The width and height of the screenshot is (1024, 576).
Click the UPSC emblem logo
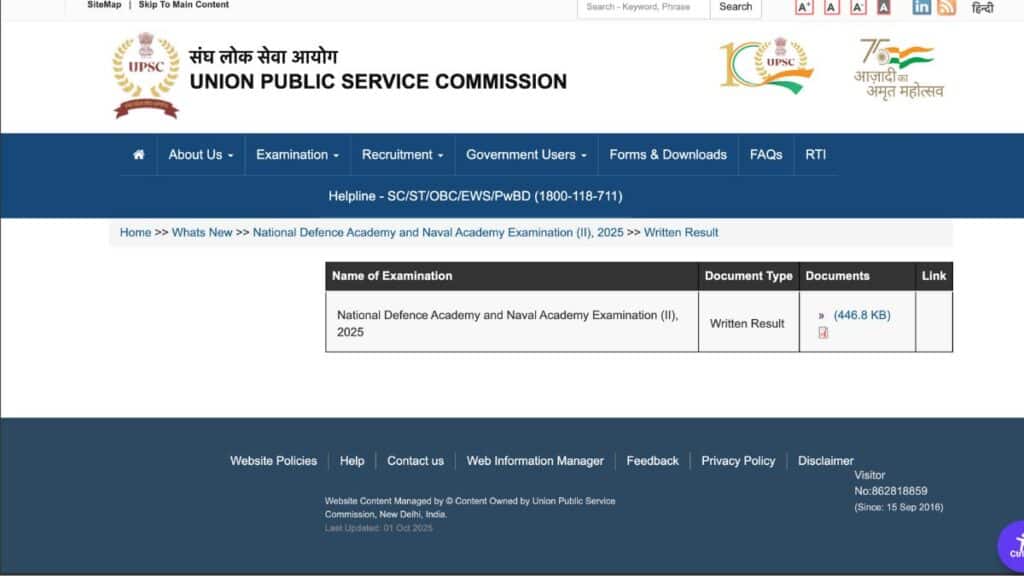146,76
